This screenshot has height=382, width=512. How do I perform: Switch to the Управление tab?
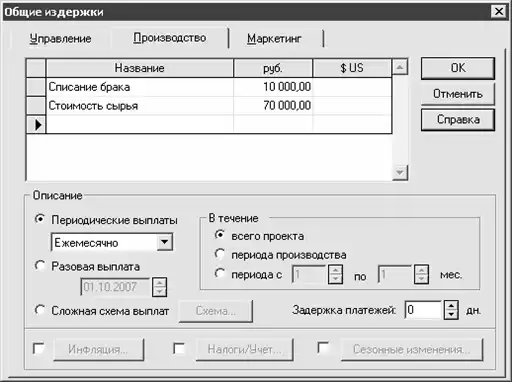click(60, 39)
